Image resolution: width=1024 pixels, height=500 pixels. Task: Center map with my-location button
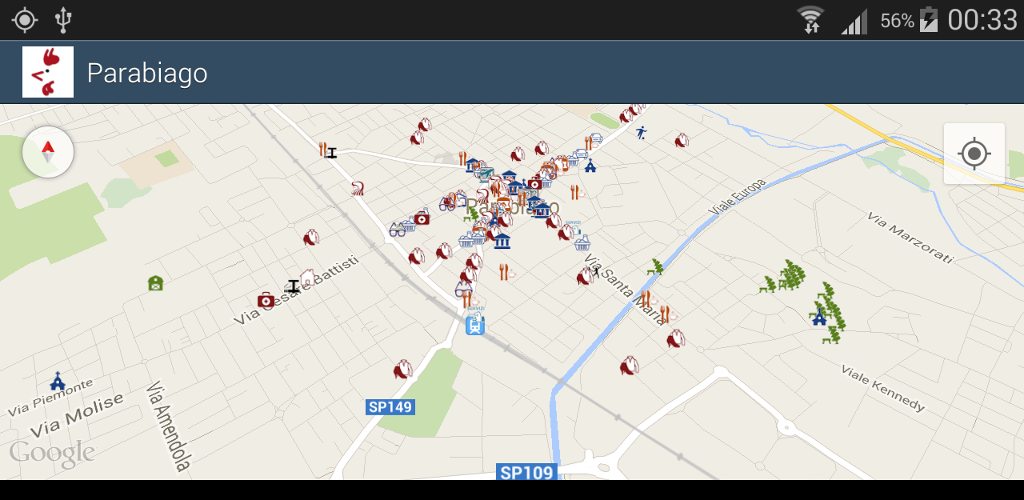coord(974,153)
